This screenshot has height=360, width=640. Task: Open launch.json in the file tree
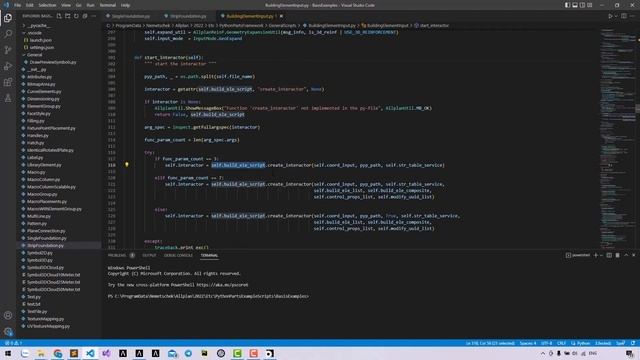point(40,40)
